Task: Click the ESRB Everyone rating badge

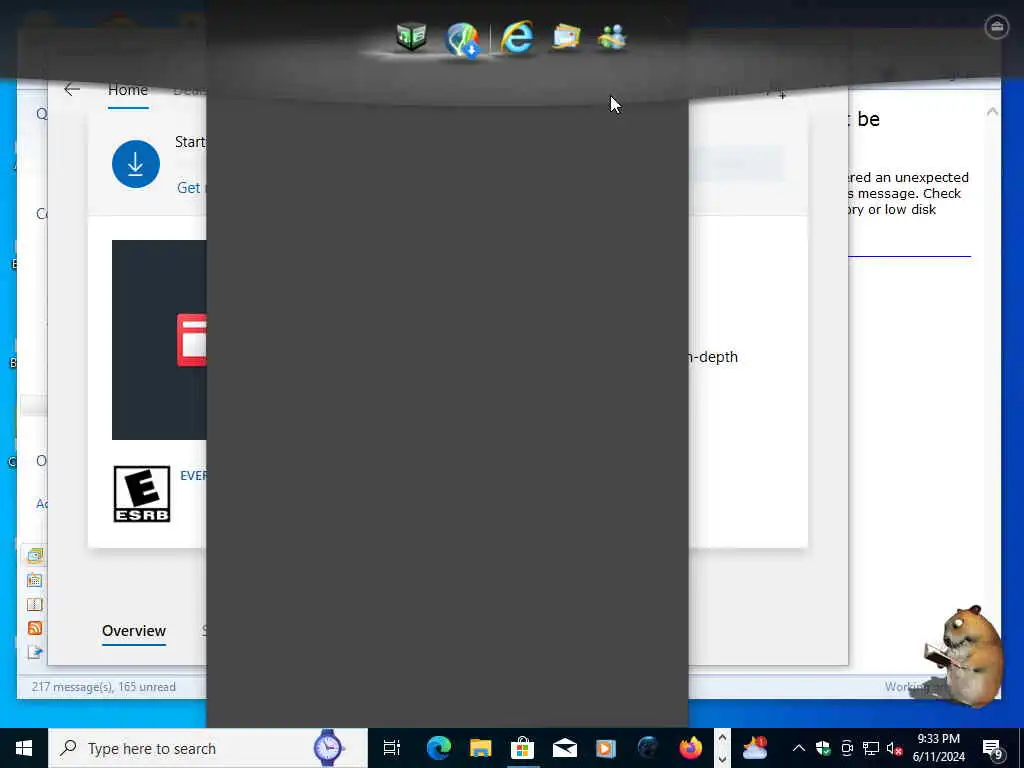Action: [142, 494]
